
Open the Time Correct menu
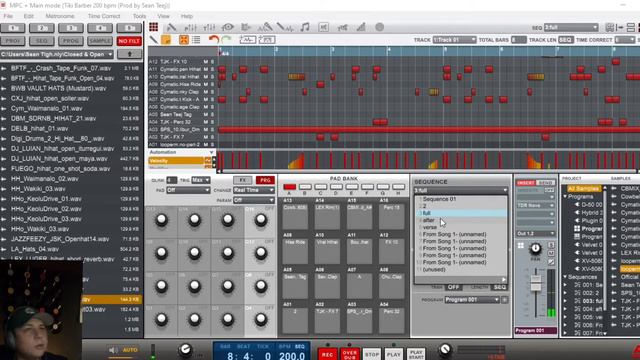(104, 16)
